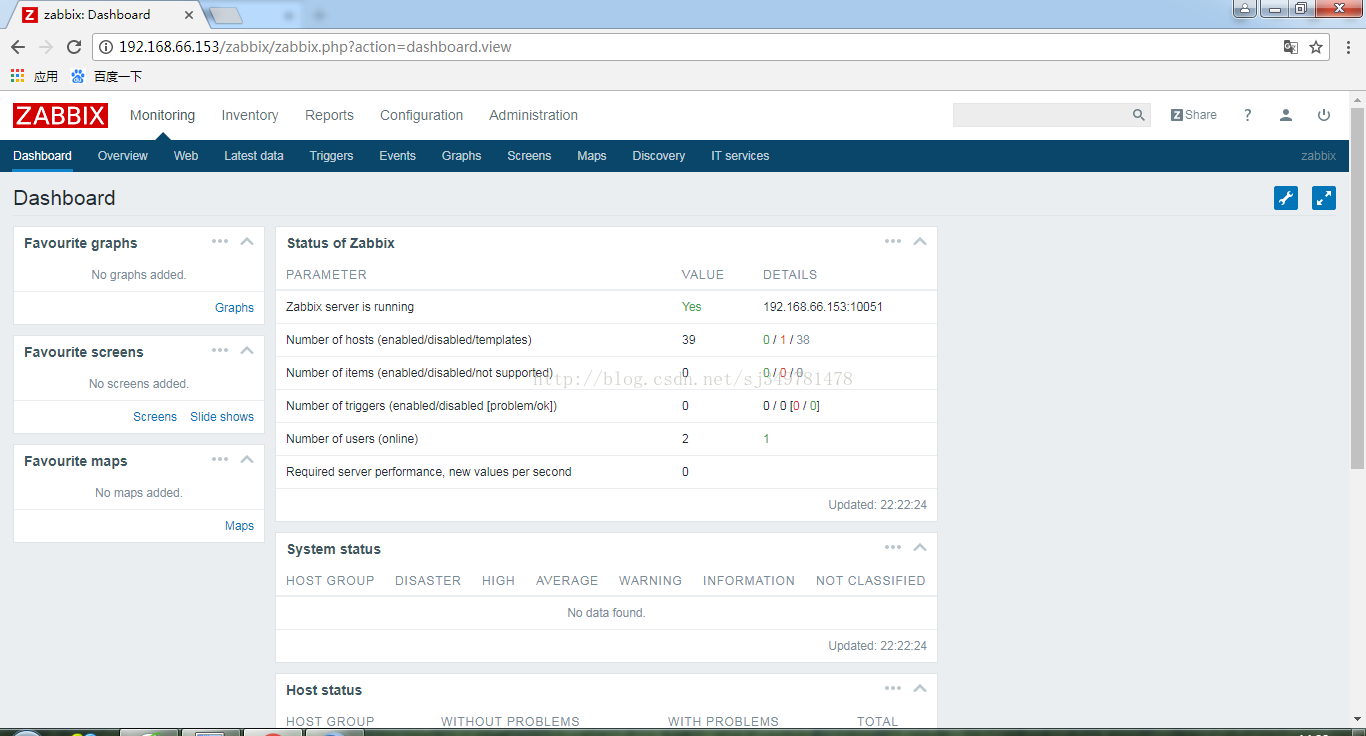Collapse the Favourite graphs widget
Image resolution: width=1366 pixels, height=736 pixels.
[x=247, y=241]
